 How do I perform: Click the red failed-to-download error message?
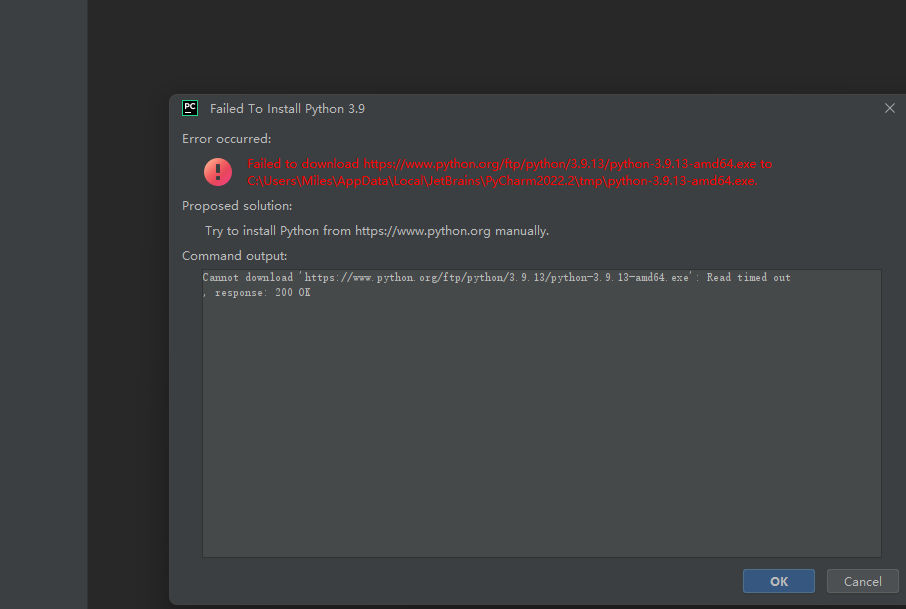click(510, 172)
